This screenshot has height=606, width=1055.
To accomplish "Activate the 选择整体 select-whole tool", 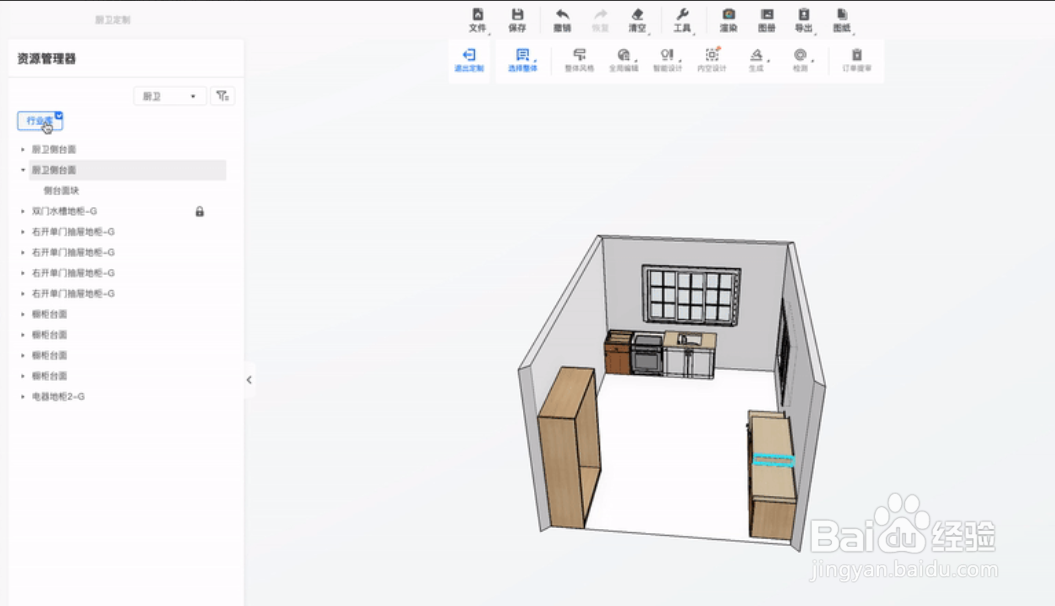I will (522, 60).
